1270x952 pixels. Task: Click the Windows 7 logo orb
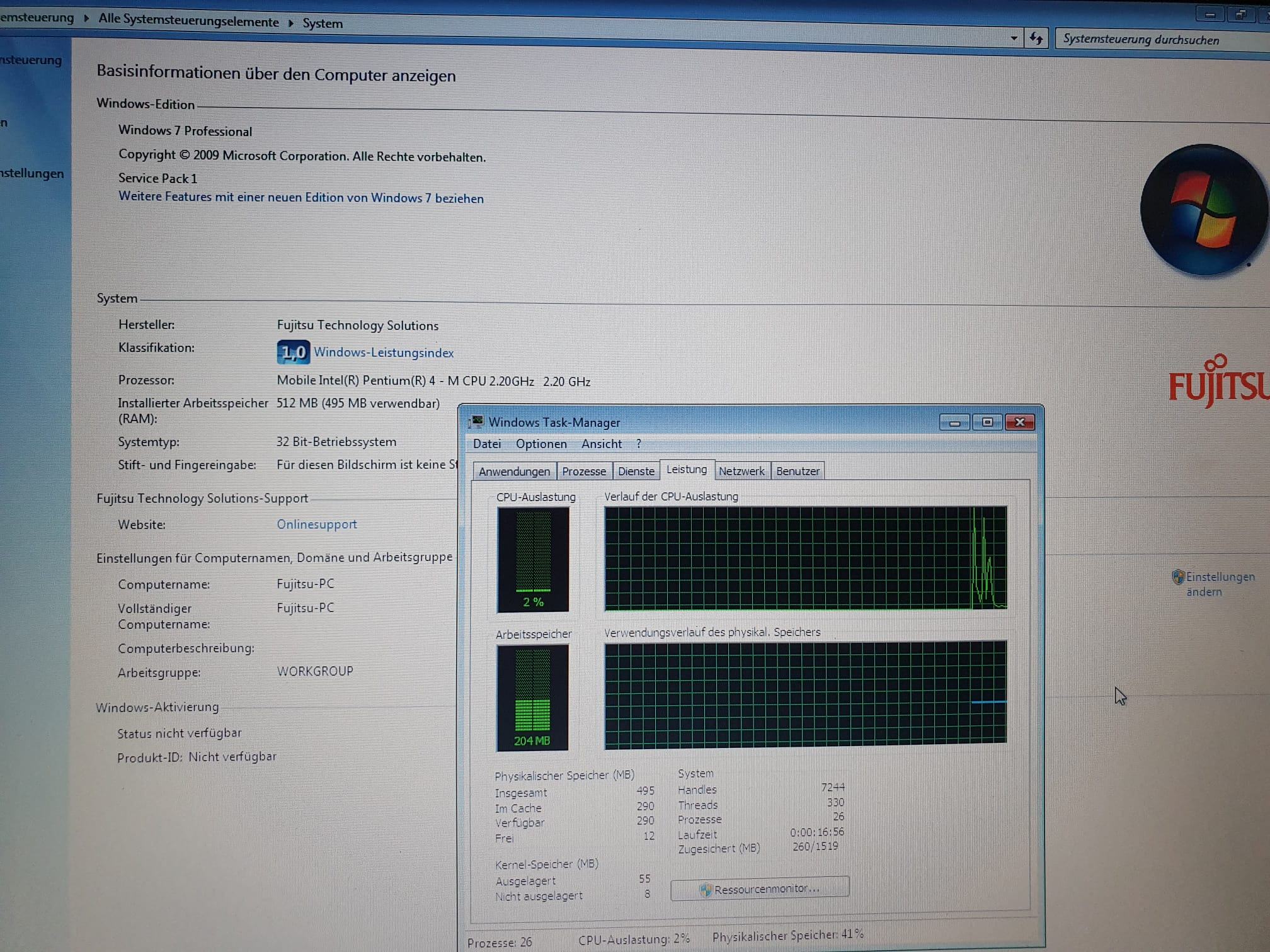tap(1204, 211)
